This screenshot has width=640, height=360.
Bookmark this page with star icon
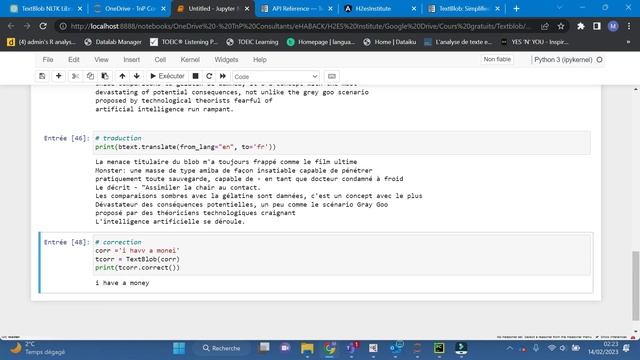[561, 26]
